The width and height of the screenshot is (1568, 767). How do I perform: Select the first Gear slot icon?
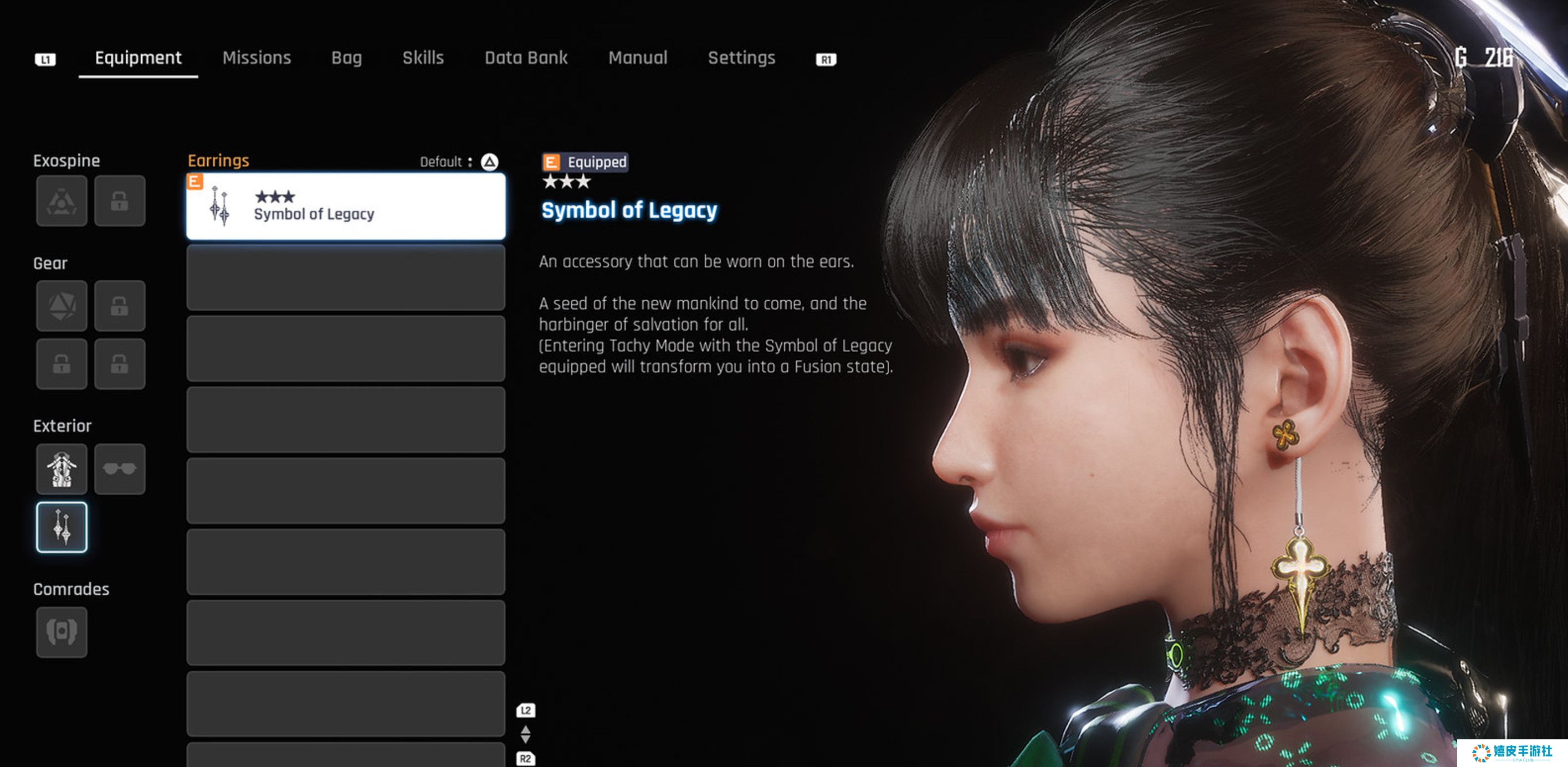click(x=62, y=305)
